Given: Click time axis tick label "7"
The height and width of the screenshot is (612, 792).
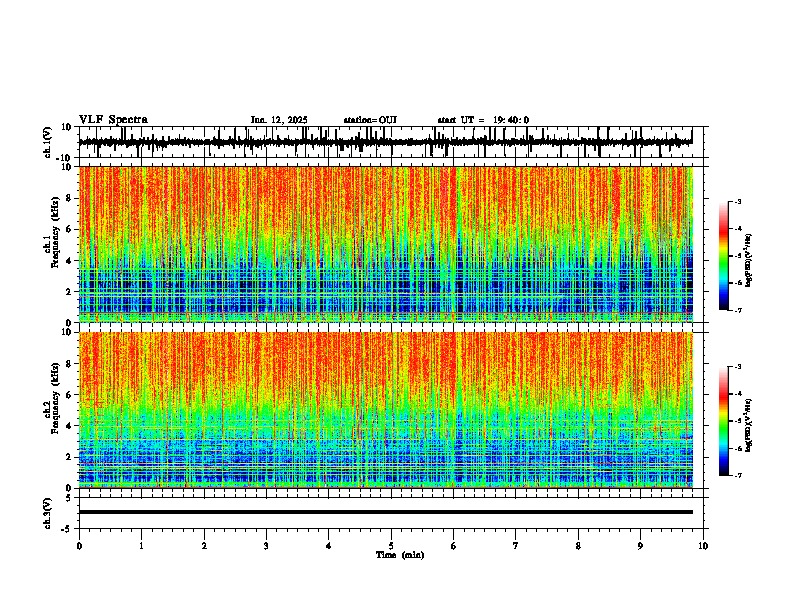Looking at the screenshot, I should click(516, 546).
